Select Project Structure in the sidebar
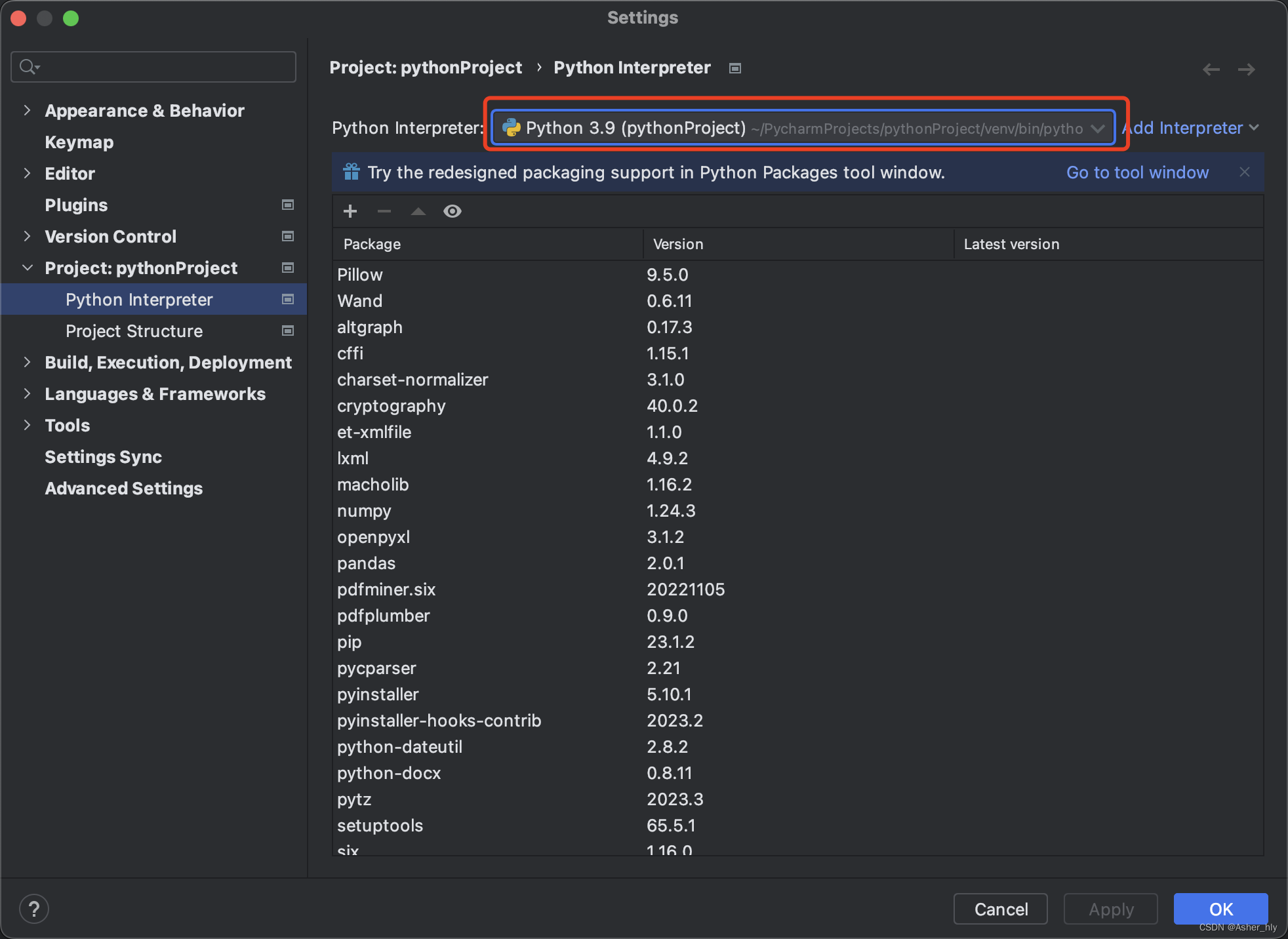Screen dimensions: 1288x939 tap(134, 331)
